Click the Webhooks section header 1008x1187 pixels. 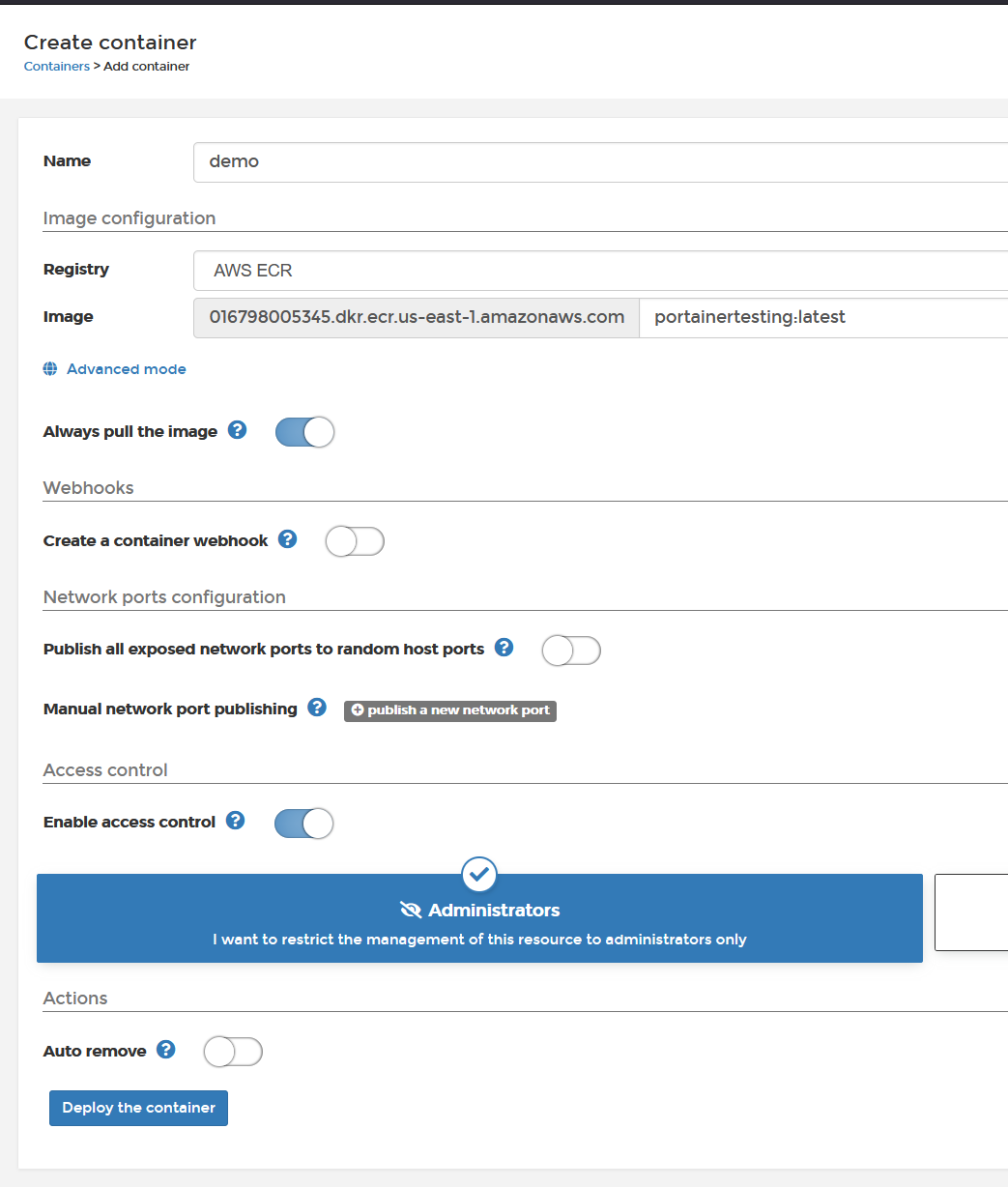click(x=89, y=488)
